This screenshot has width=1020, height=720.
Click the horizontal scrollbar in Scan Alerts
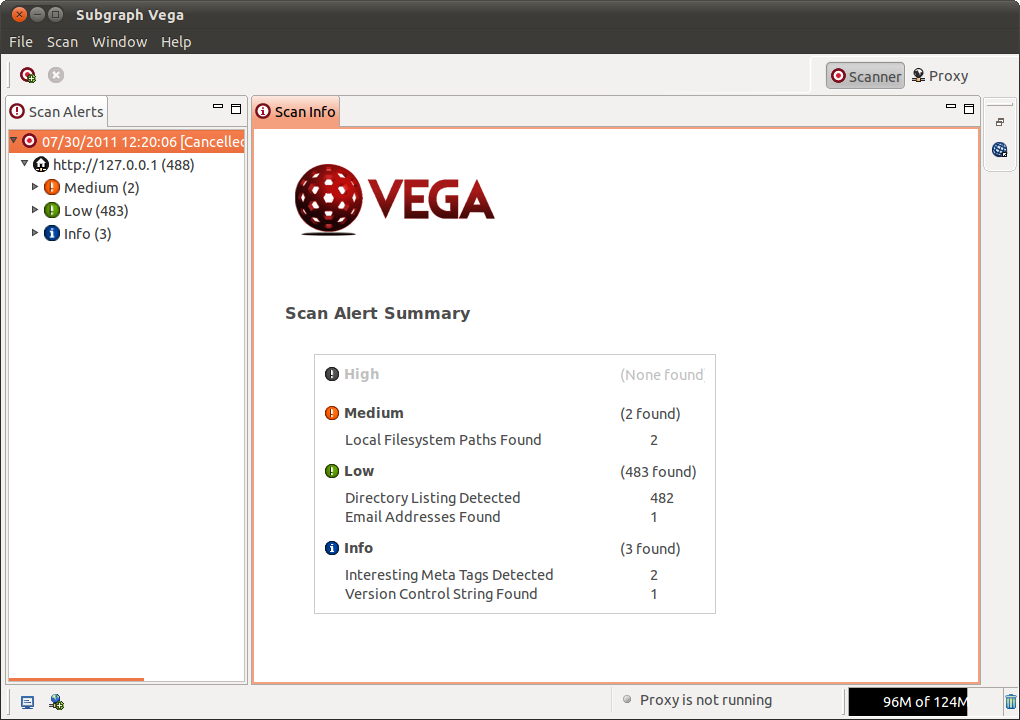pos(76,680)
